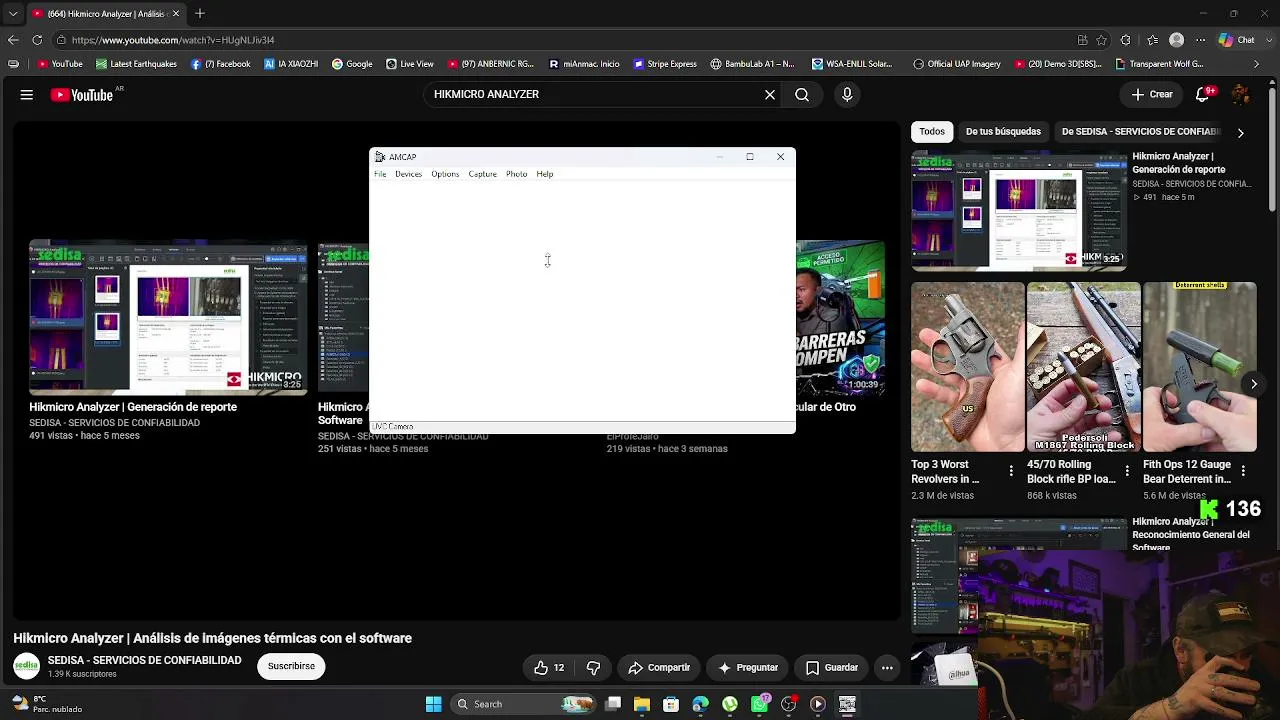Open the AMCAP File menu

(x=380, y=174)
